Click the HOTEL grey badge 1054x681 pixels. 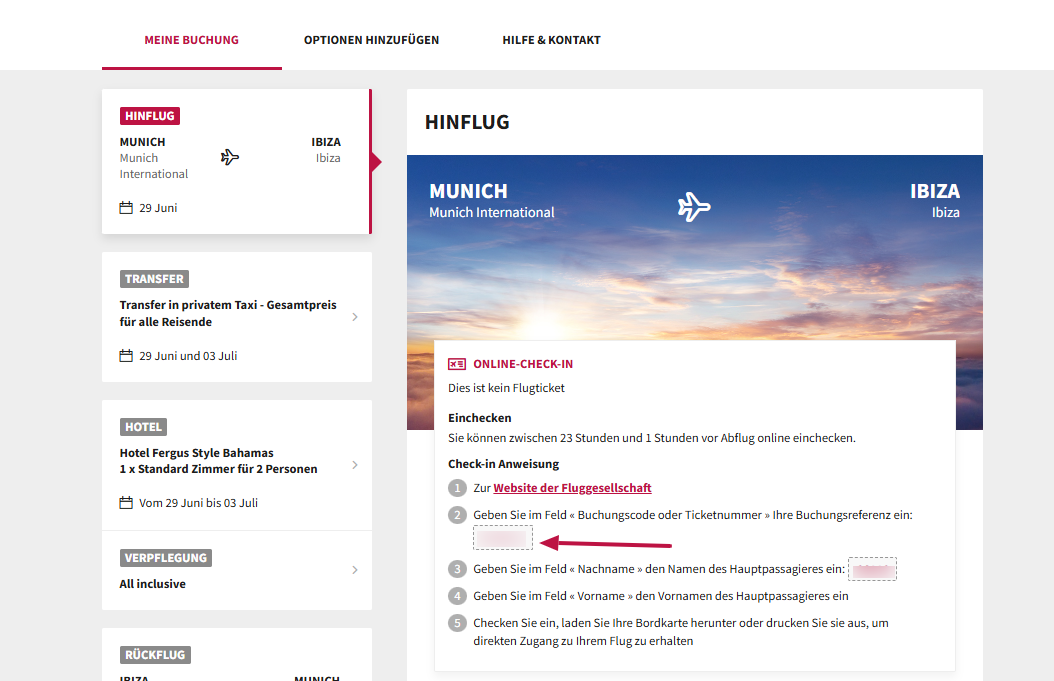(144, 427)
